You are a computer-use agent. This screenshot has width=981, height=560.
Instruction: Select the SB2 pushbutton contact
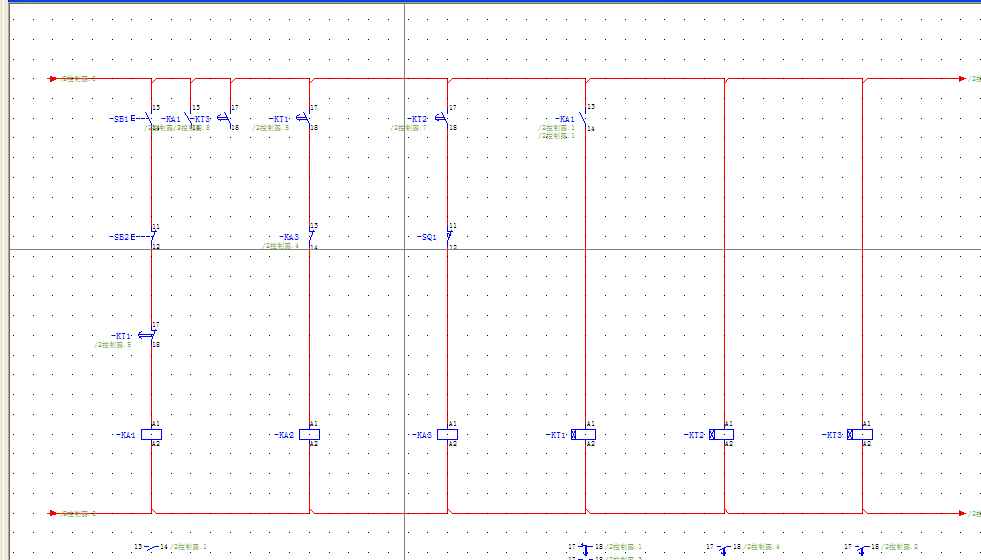[x=148, y=237]
